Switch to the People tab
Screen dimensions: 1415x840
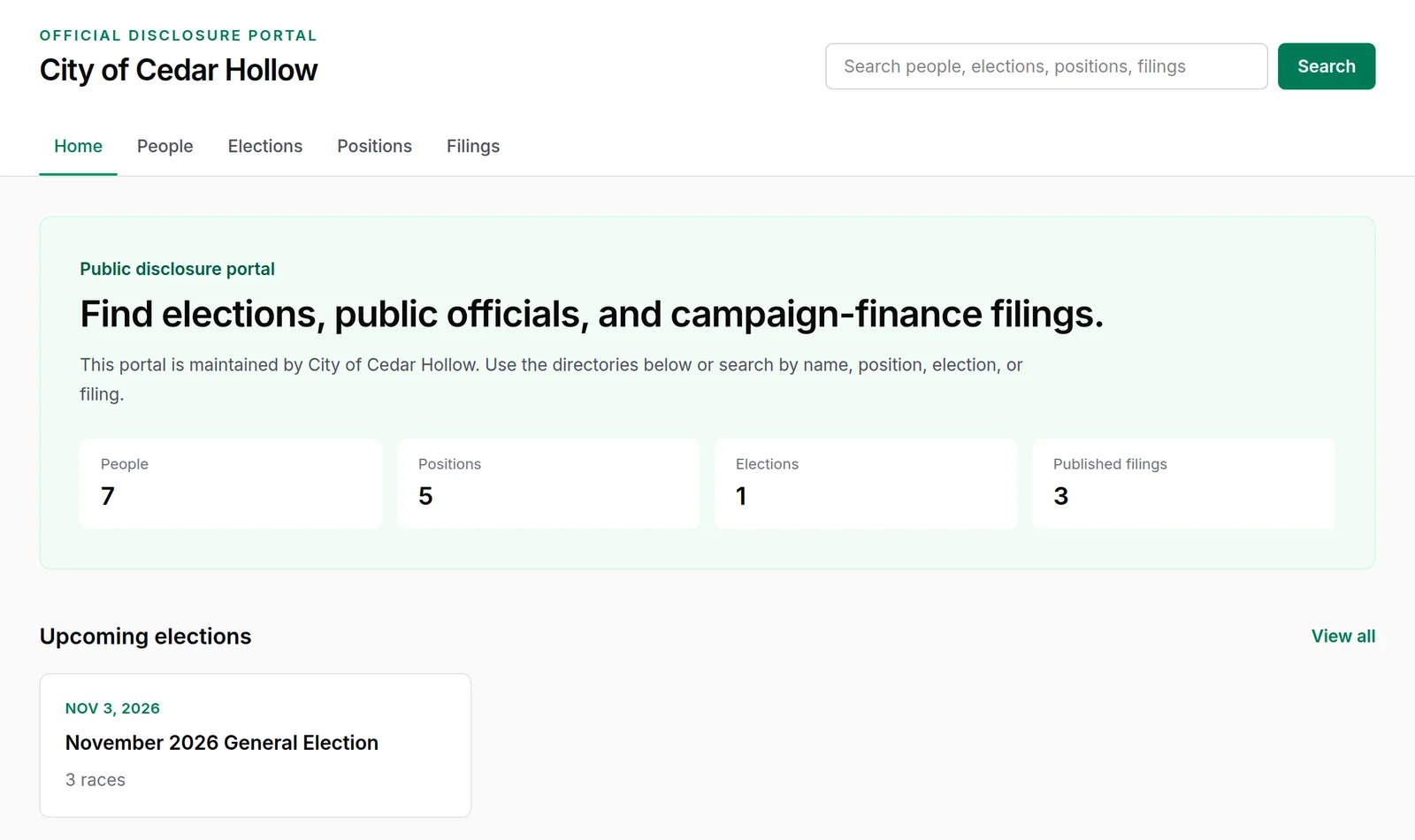[164, 146]
